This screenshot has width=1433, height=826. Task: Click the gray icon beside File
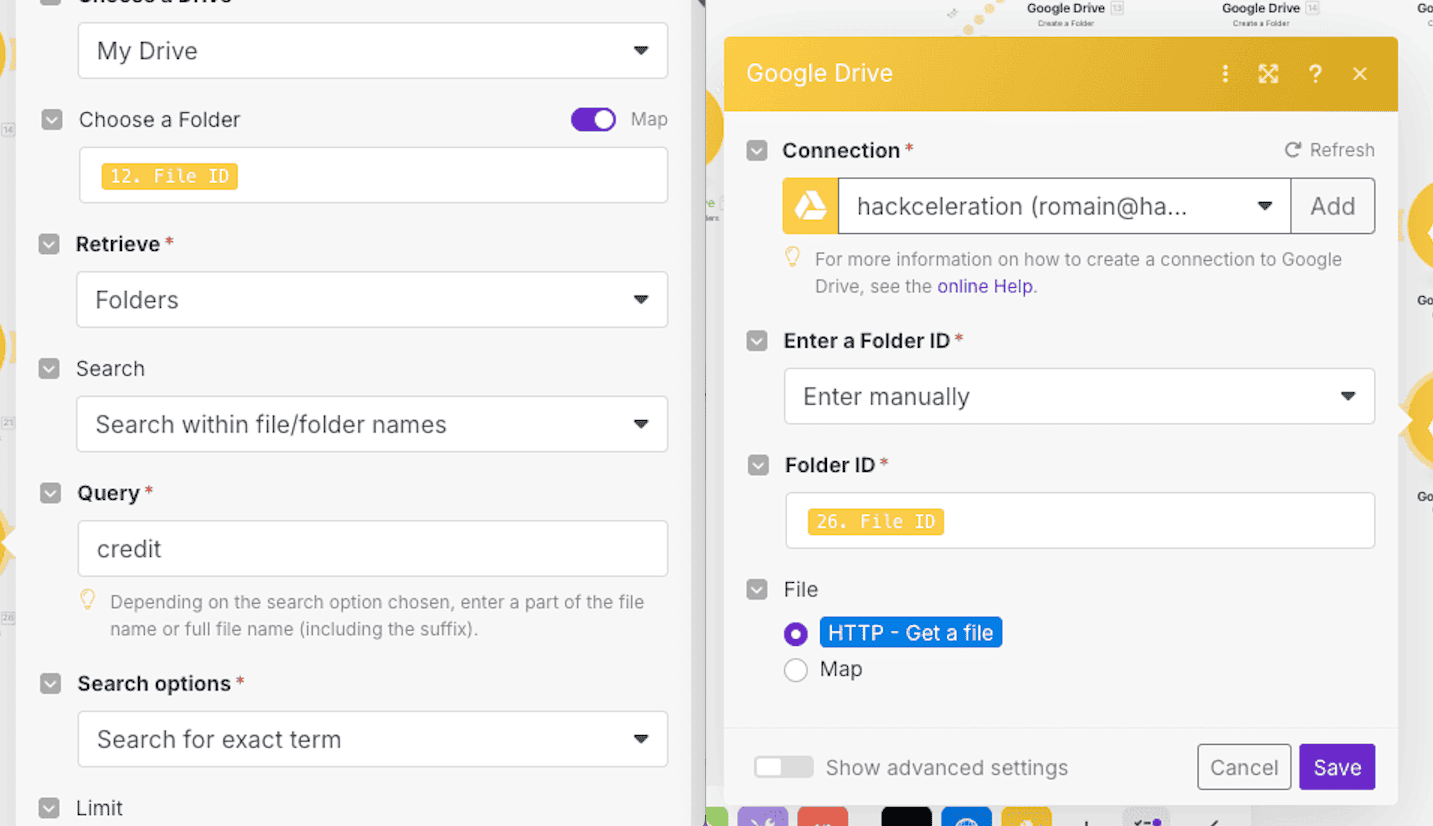pyautogui.click(x=757, y=590)
